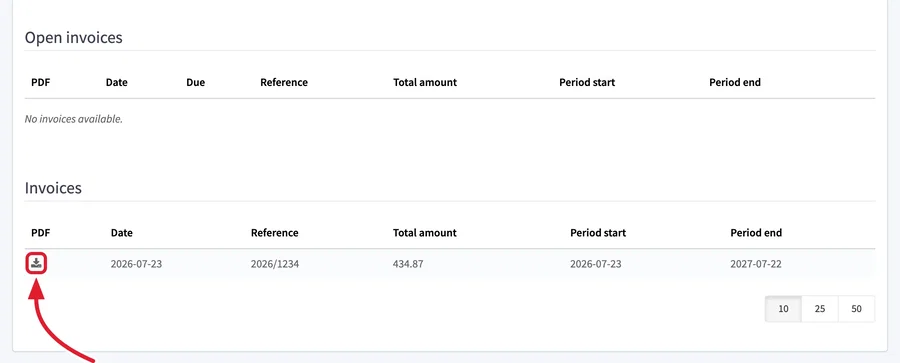
Task: Click the Total amount header in Open invoices
Action: 425,82
